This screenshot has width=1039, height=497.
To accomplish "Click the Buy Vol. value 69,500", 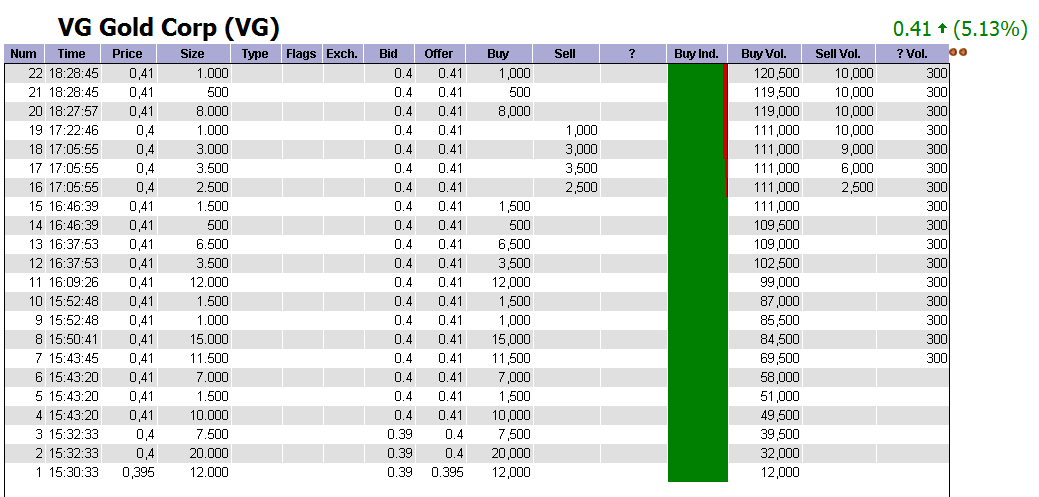I will click(780, 359).
